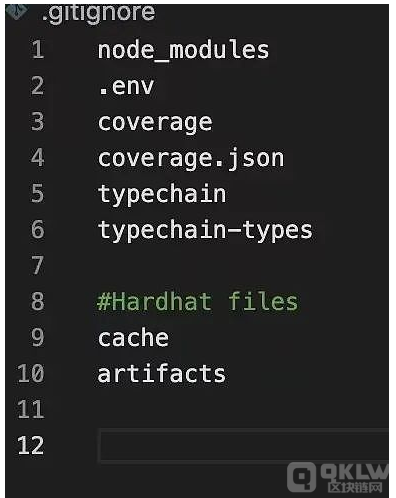This screenshot has height=498, width=396.
Task: Click empty line 7 number
Action: coord(38,266)
